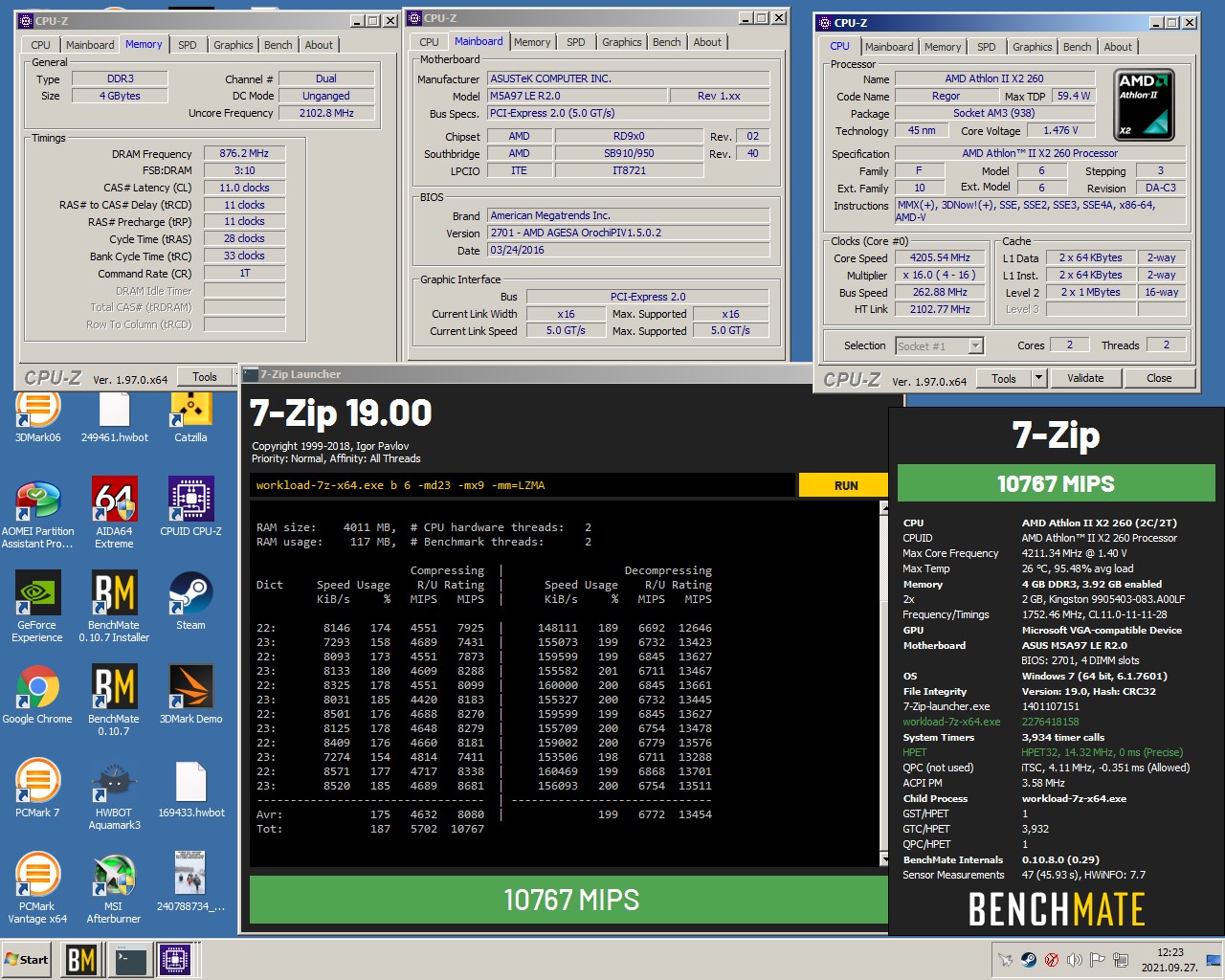Click Close button in right CPU-Z window

pos(1159,378)
